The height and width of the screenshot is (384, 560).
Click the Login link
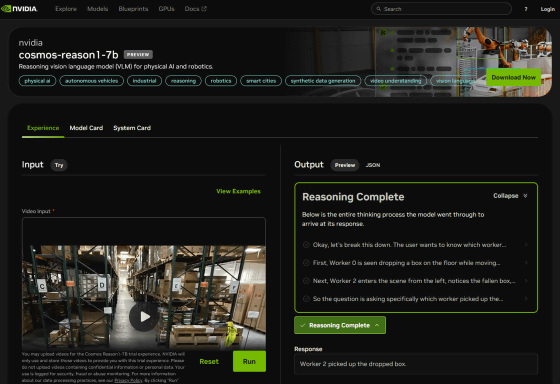pyautogui.click(x=548, y=9)
